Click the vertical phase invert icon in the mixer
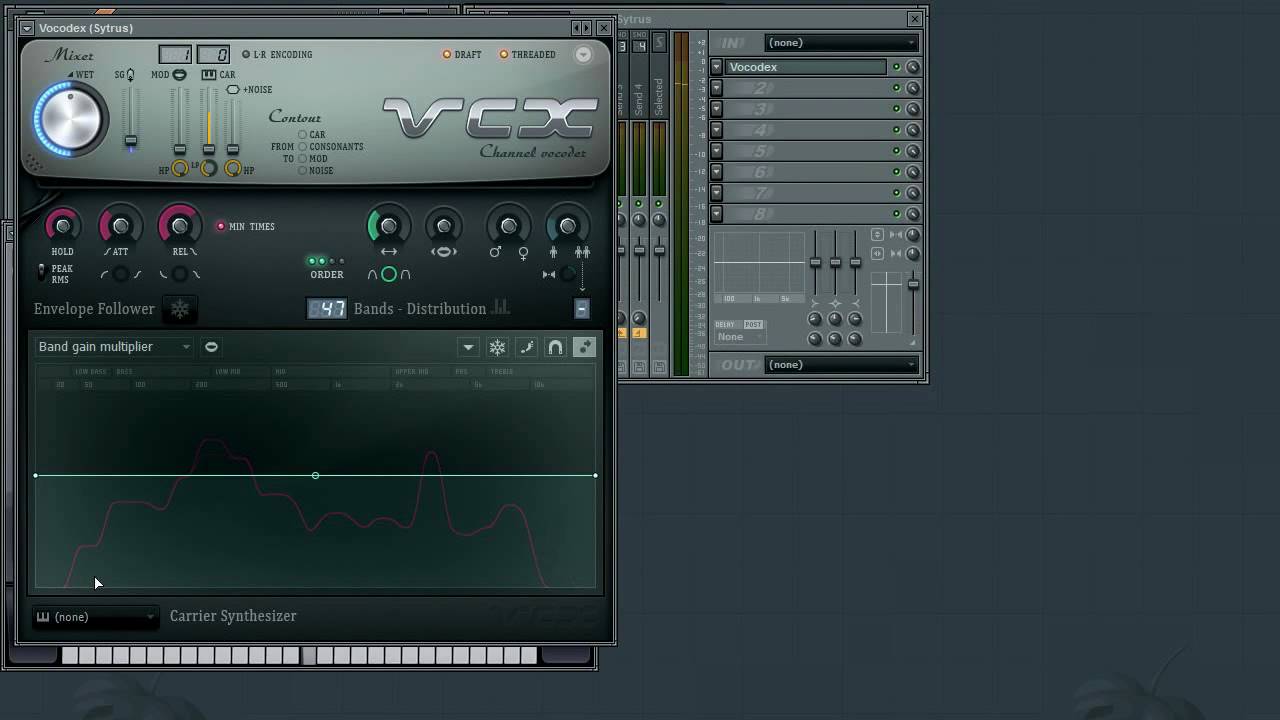The height and width of the screenshot is (720, 1280). point(877,235)
